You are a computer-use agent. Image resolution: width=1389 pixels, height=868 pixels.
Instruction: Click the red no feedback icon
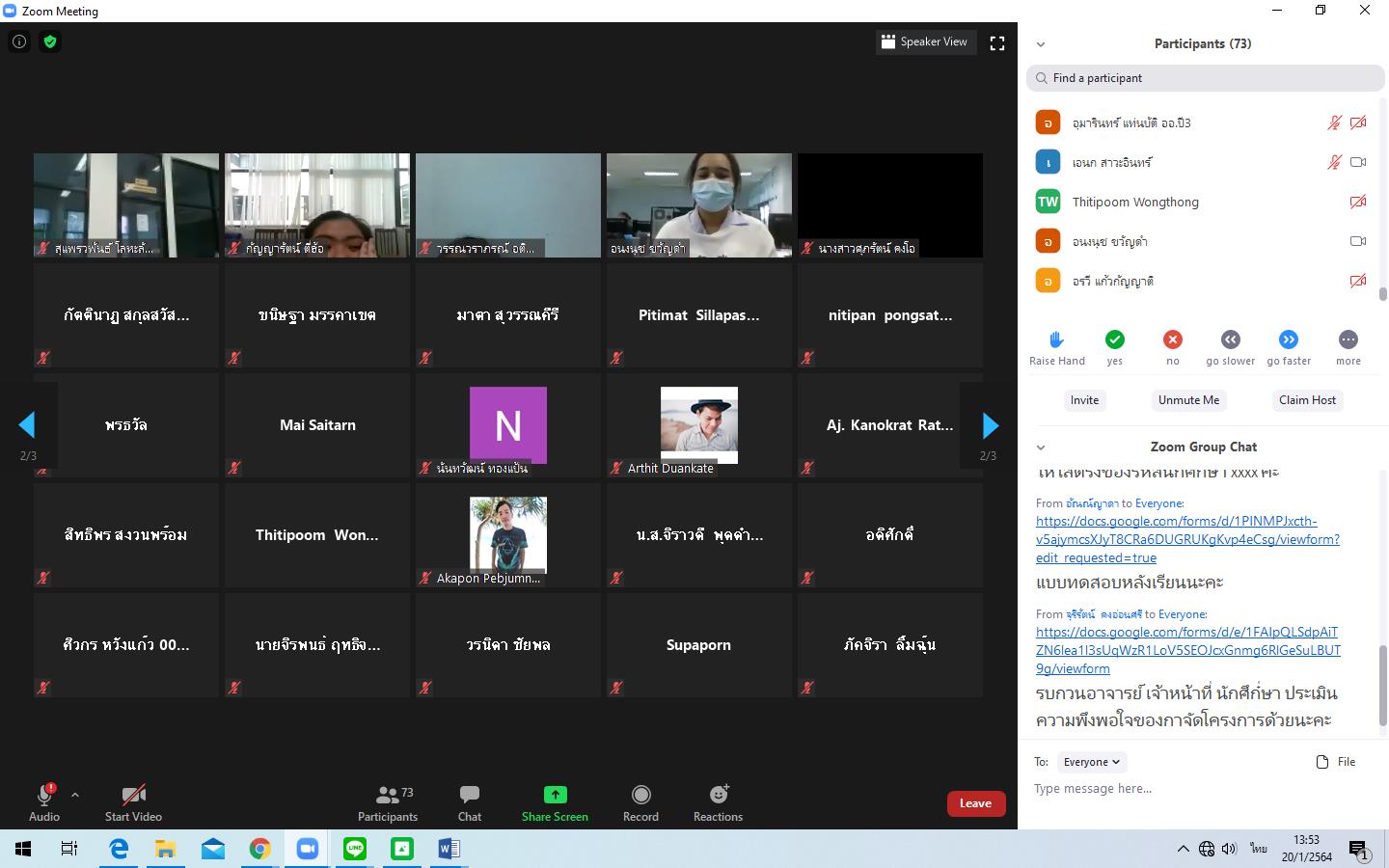click(1173, 339)
